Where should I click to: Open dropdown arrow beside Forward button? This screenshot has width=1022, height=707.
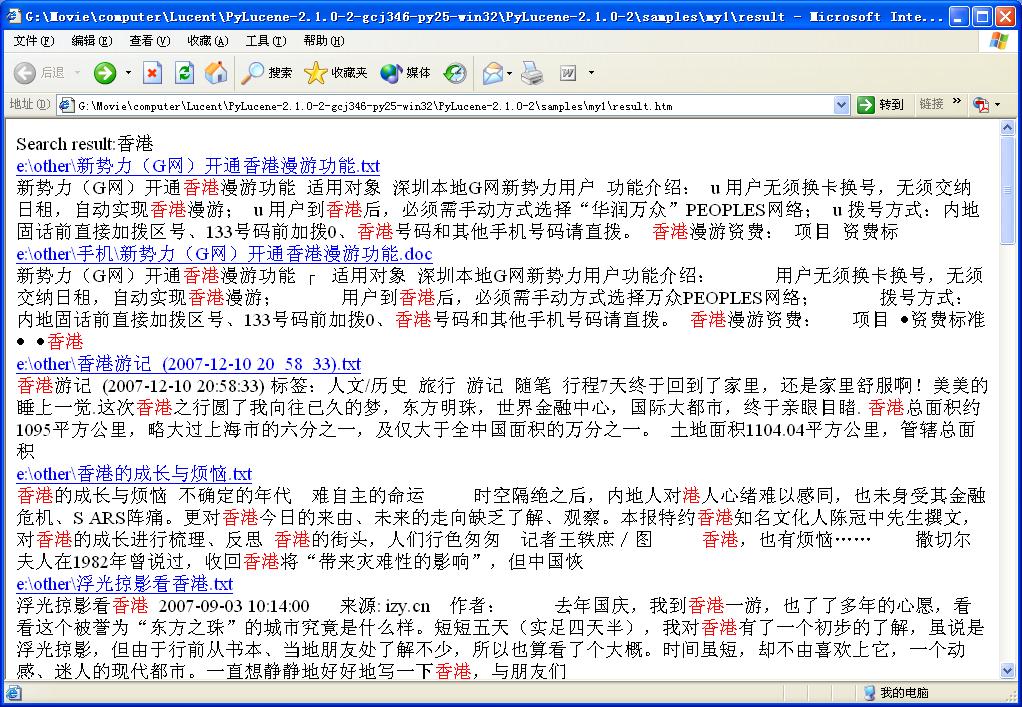point(128,73)
